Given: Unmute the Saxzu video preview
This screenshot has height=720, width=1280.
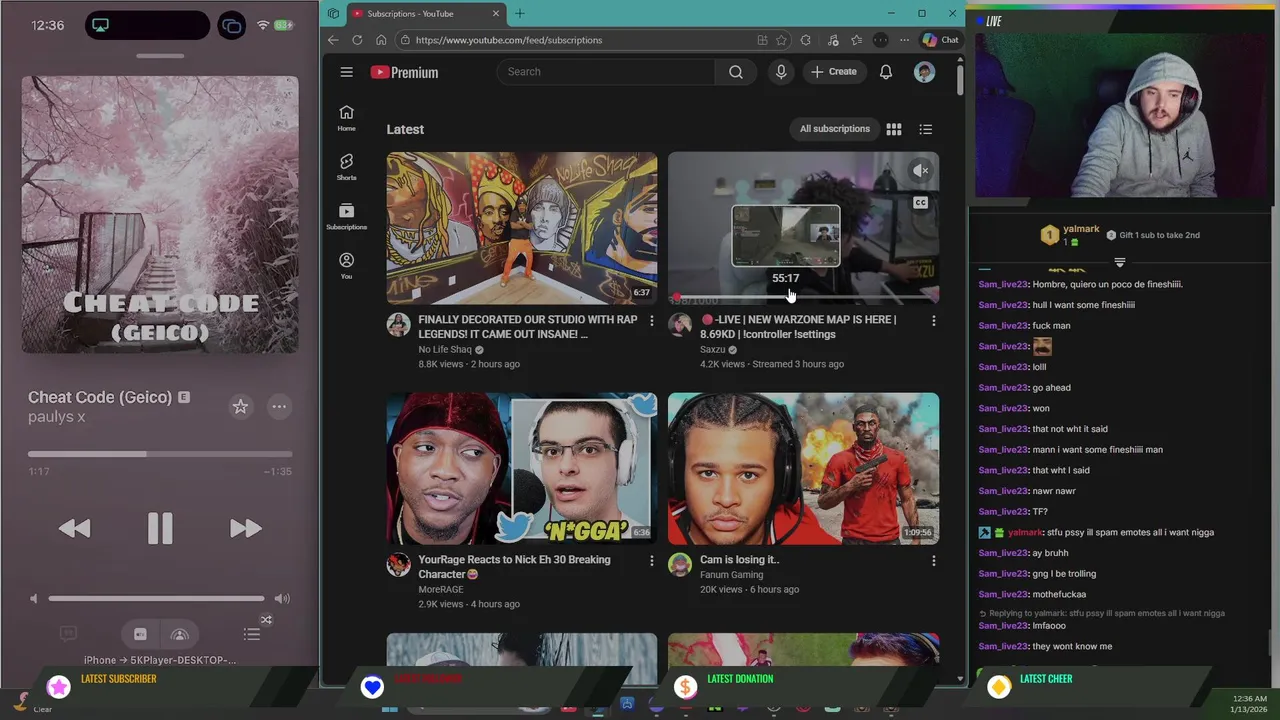Looking at the screenshot, I should tap(921, 171).
